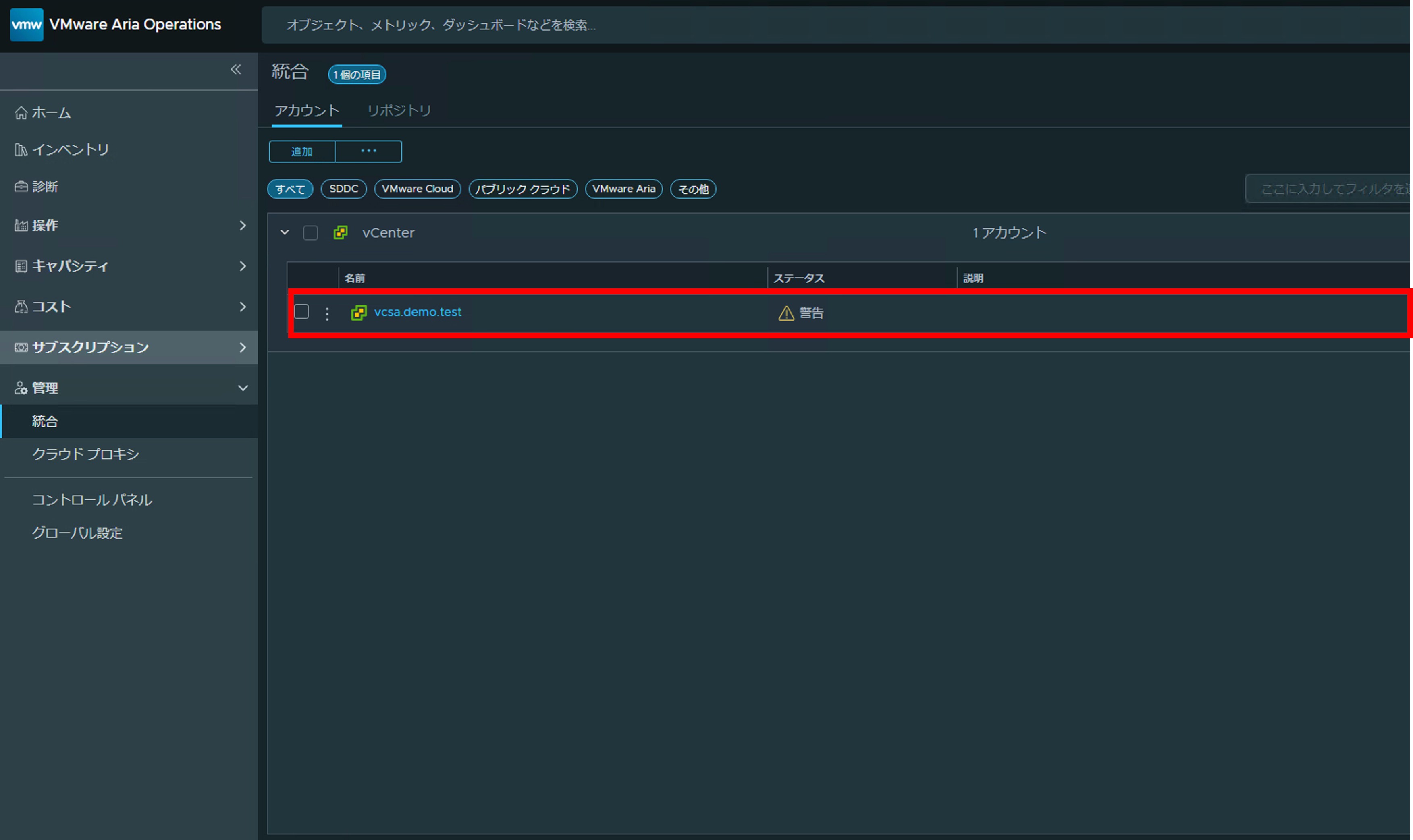Expand the コスト menu chevron
1413x840 pixels.
point(243,307)
